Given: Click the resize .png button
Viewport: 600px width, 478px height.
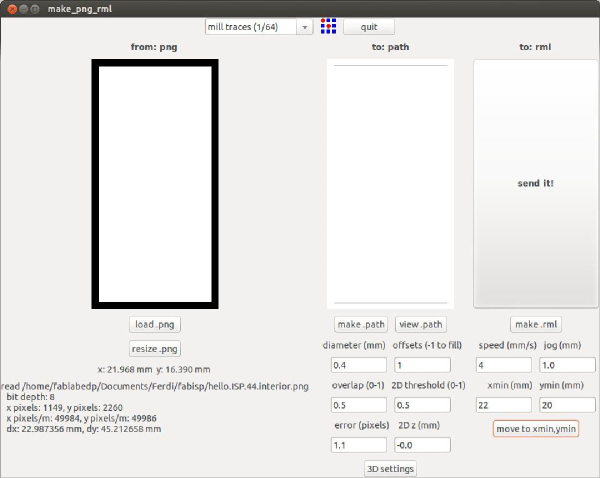Looking at the screenshot, I should (155, 349).
